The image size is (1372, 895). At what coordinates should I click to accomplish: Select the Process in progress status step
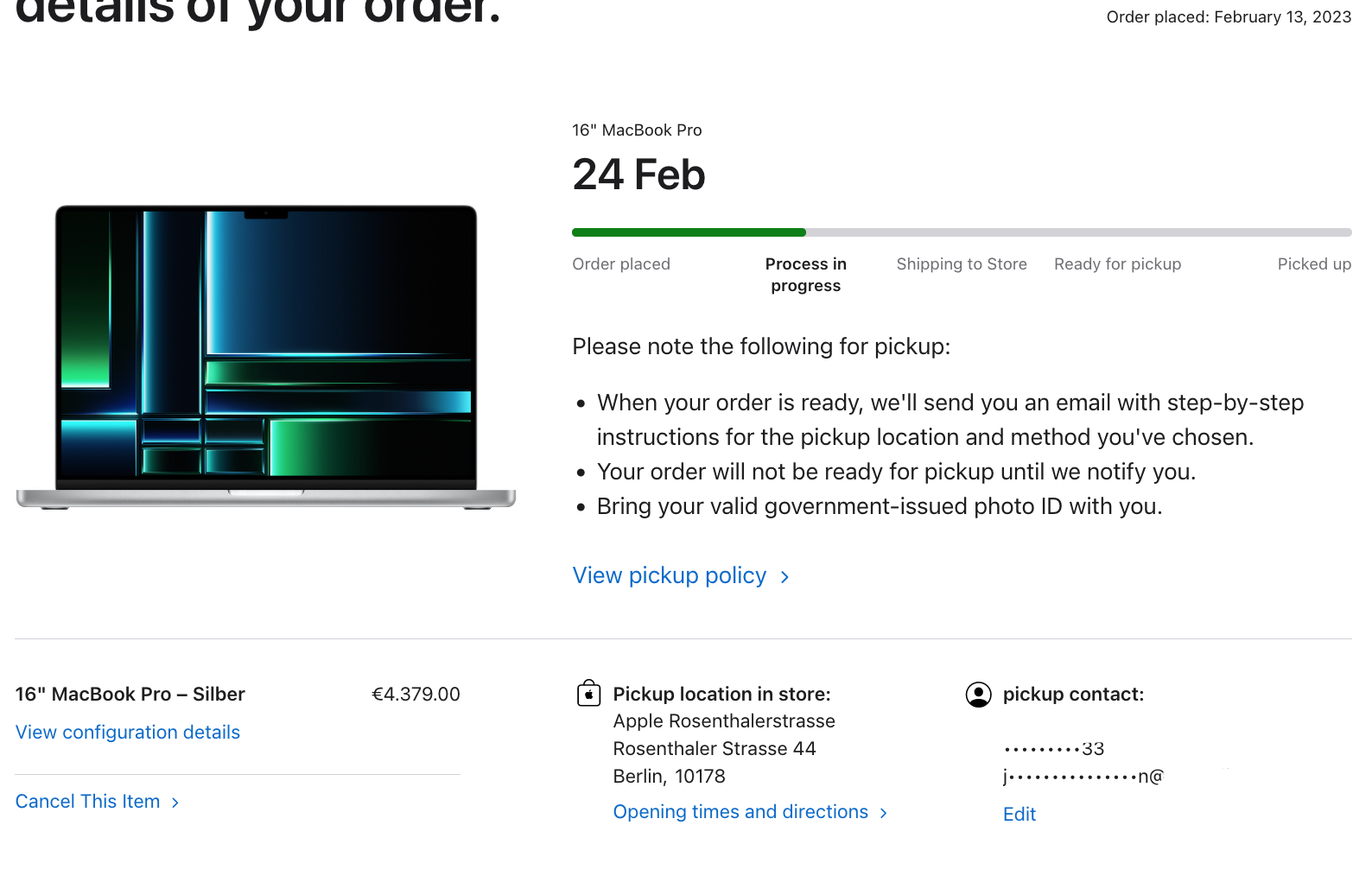(x=806, y=275)
